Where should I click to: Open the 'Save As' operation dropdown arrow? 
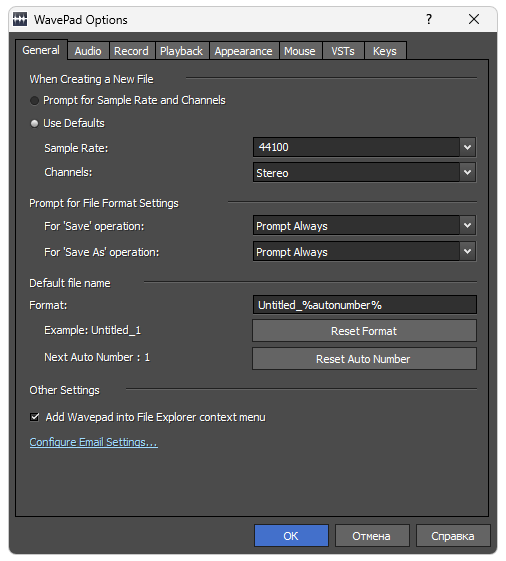(x=467, y=252)
